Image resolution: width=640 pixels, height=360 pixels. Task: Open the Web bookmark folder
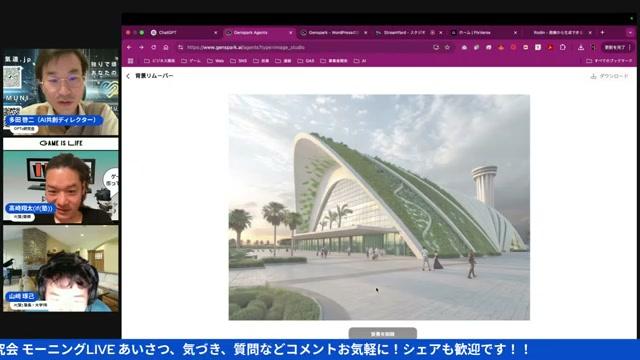pyautogui.click(x=216, y=61)
